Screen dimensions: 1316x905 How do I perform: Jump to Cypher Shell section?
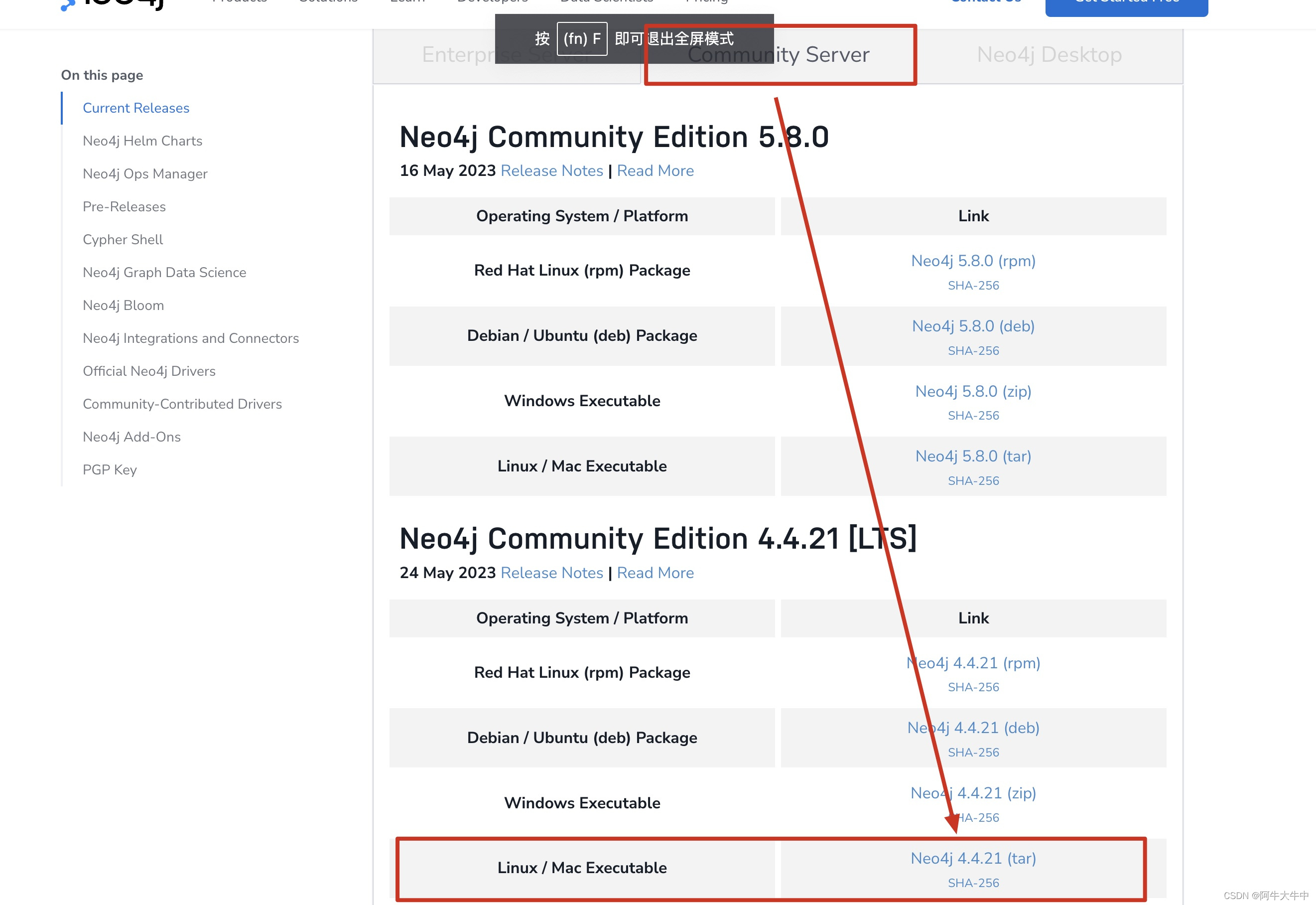(123, 239)
